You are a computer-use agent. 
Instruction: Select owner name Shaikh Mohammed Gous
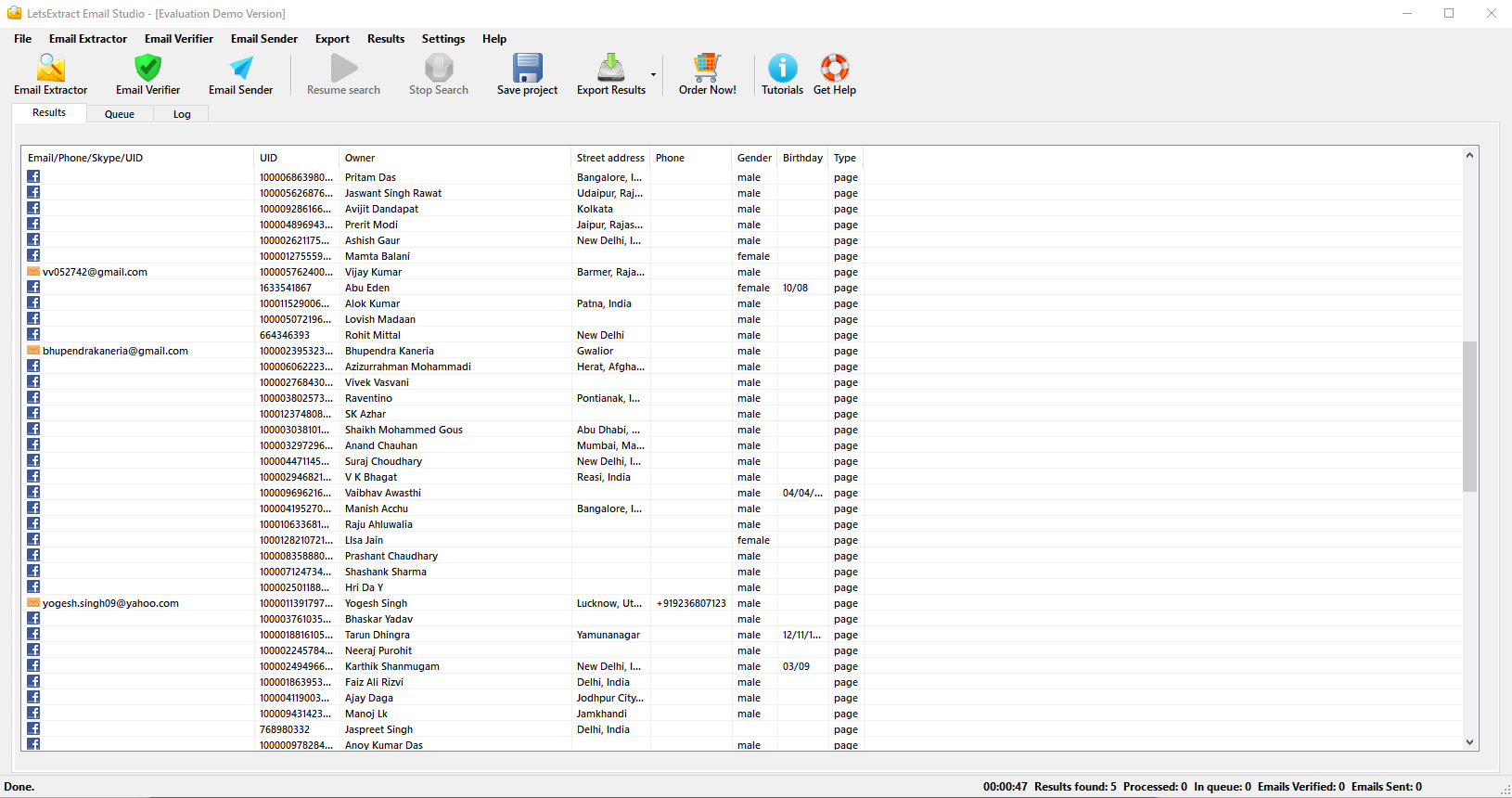point(404,430)
